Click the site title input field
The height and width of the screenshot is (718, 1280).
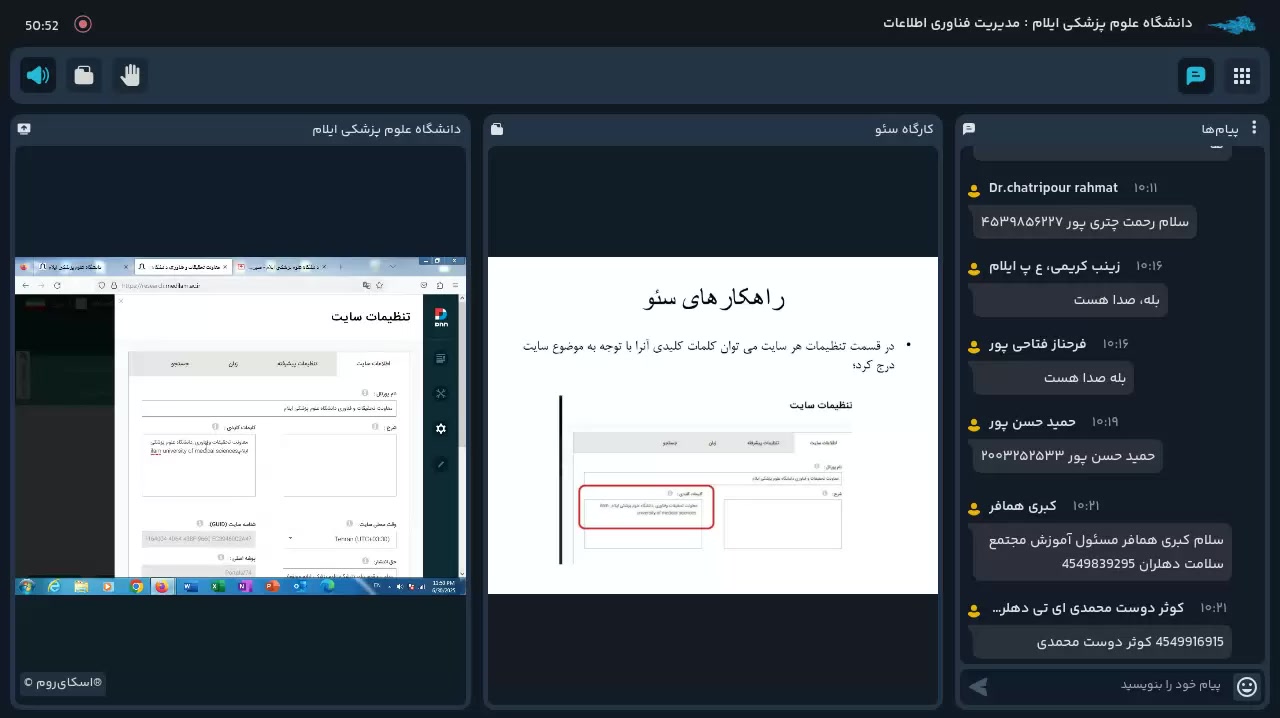tap(269, 409)
